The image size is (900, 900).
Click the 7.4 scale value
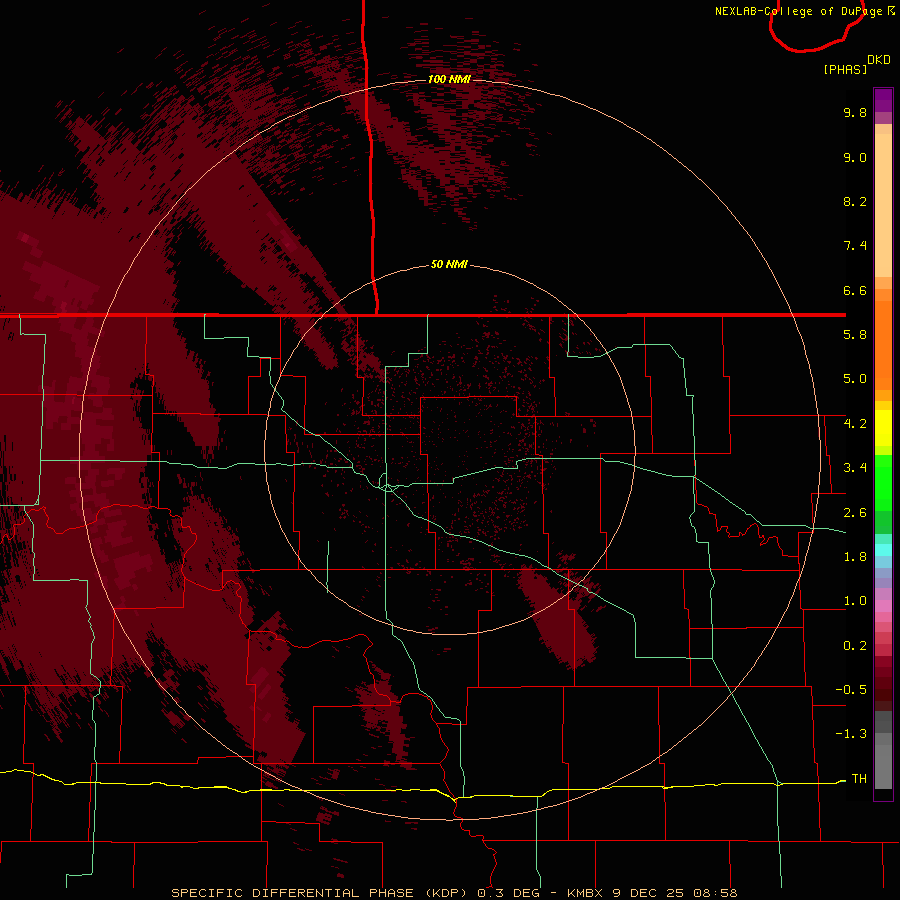[855, 246]
